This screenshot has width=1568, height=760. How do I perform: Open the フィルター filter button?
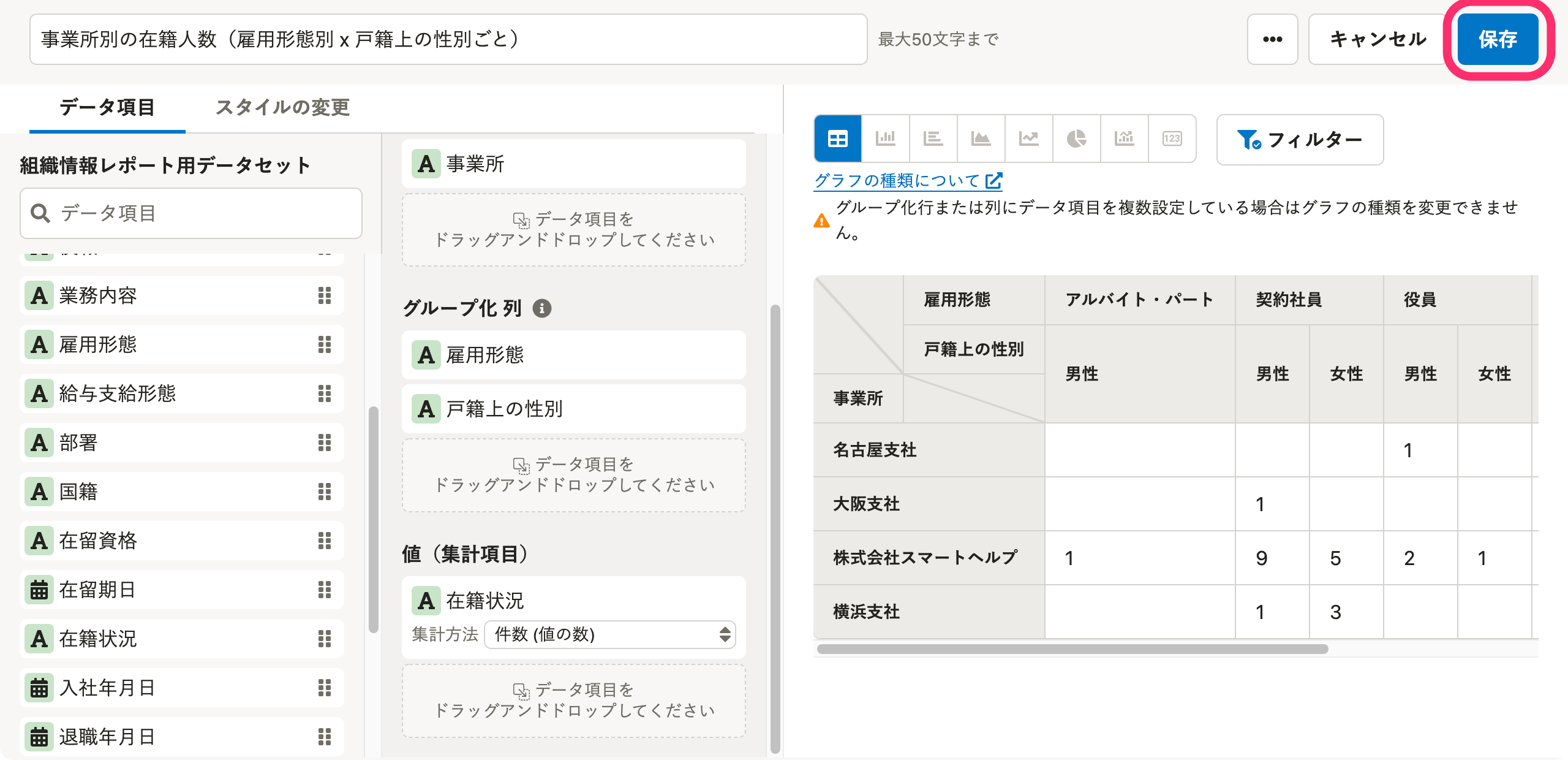point(1300,140)
